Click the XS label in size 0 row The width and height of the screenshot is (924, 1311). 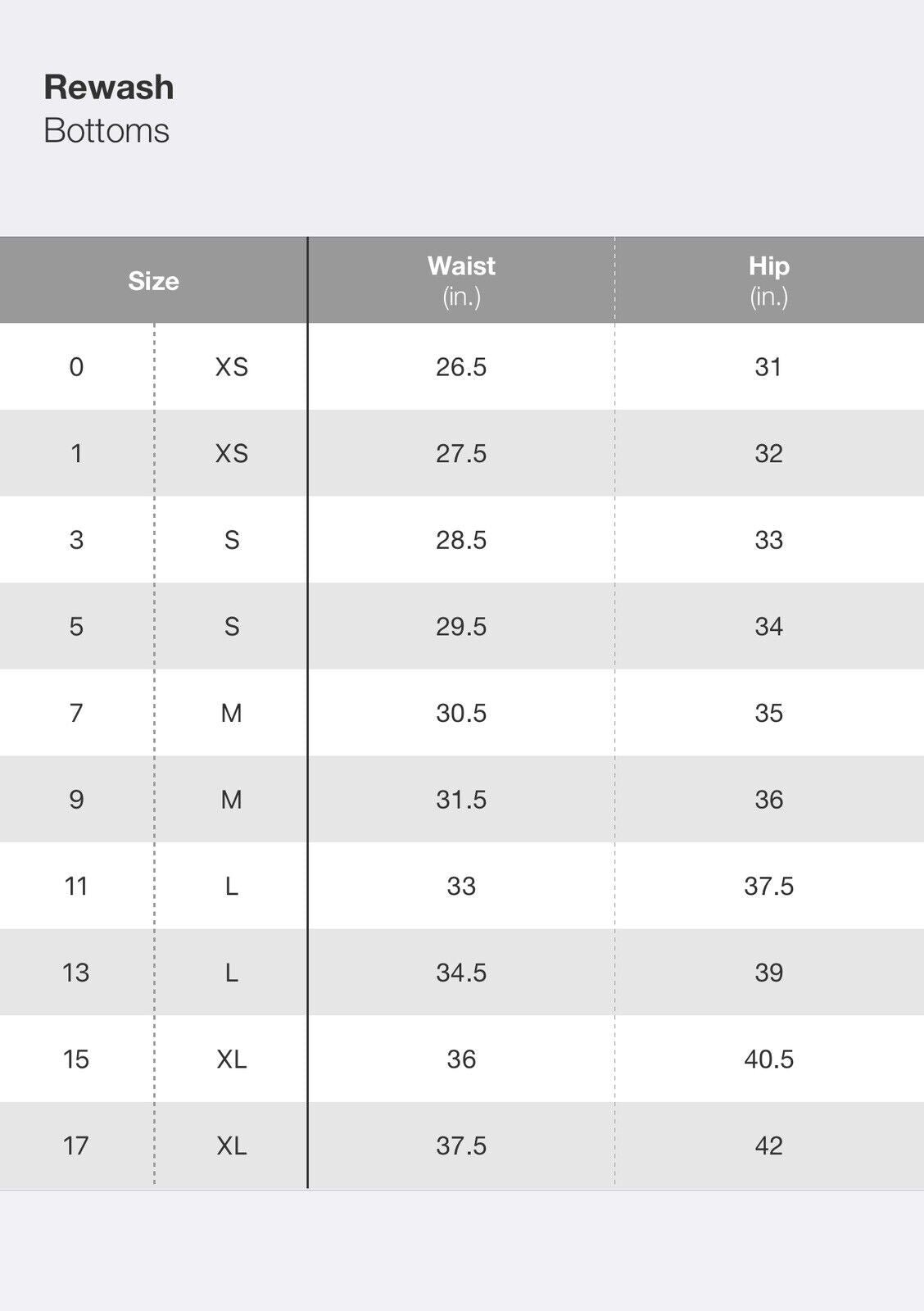click(231, 367)
